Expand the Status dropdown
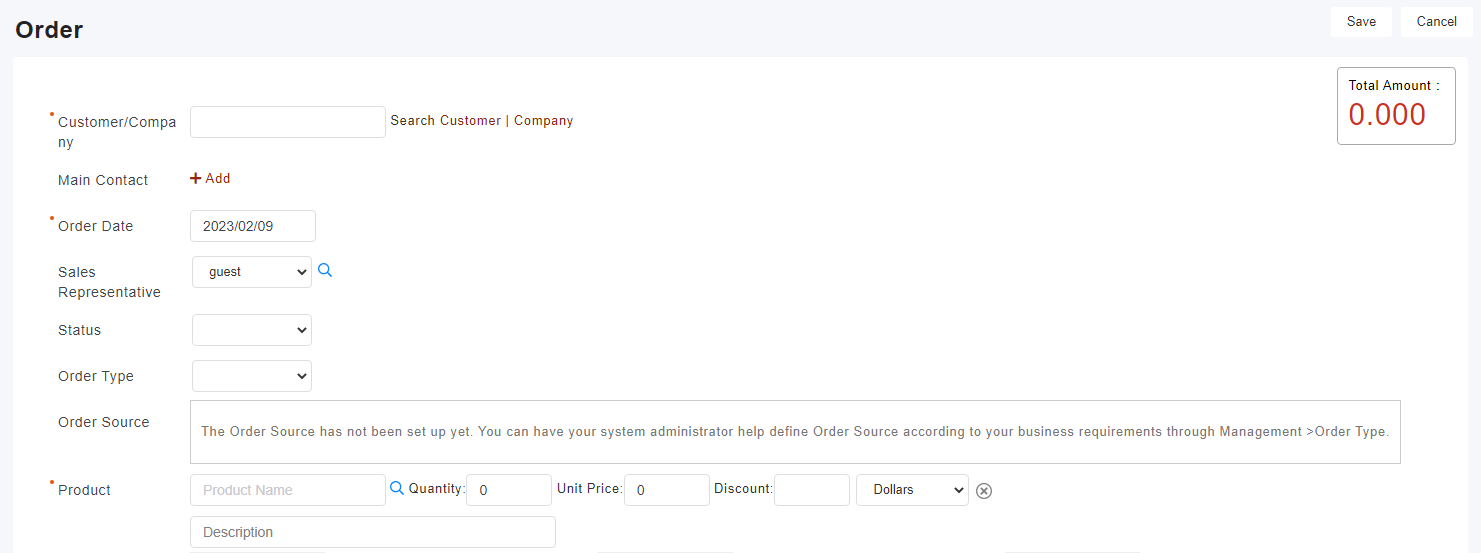The height and width of the screenshot is (553, 1481). [x=252, y=330]
